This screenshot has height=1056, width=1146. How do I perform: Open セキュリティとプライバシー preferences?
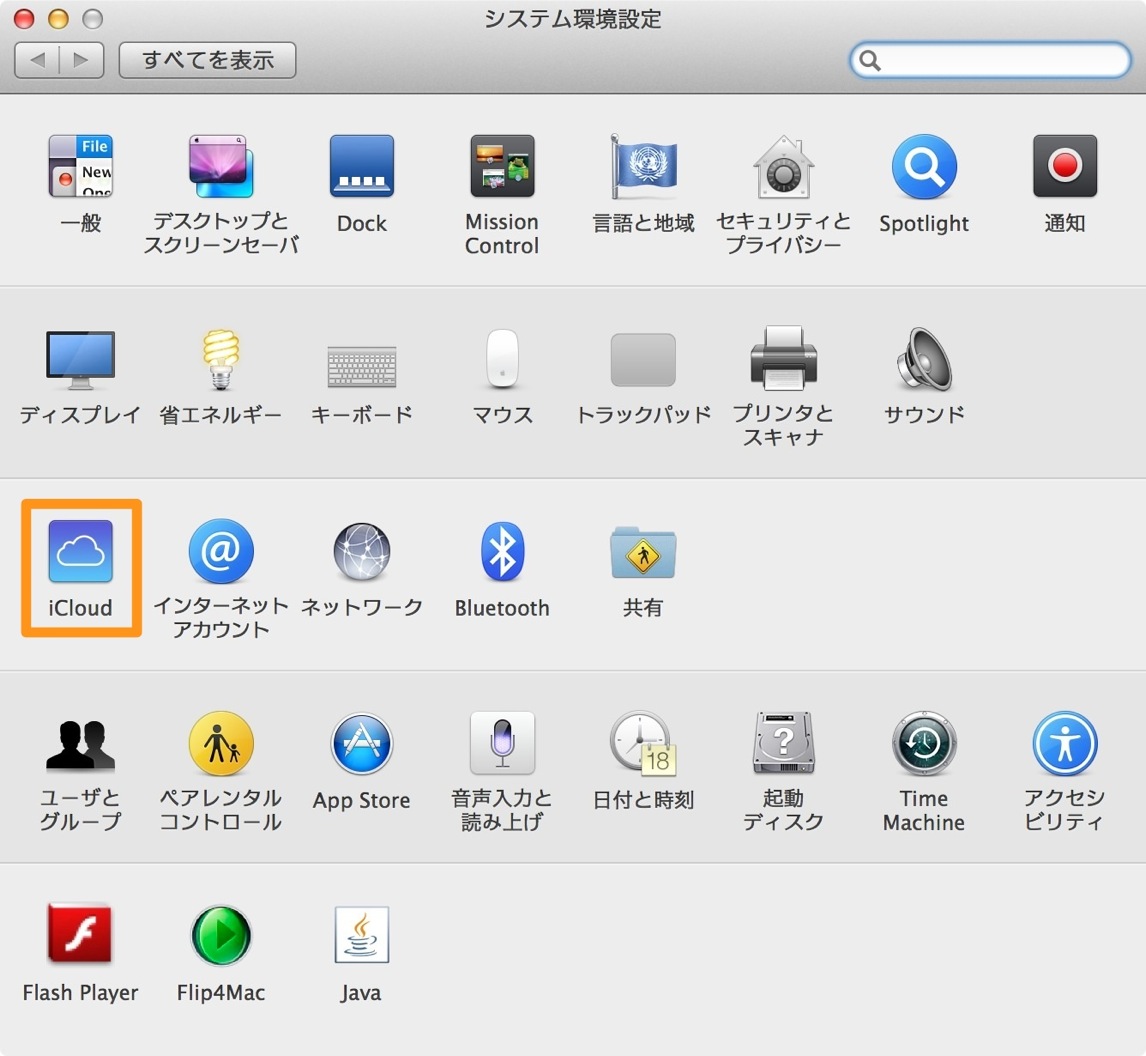click(x=783, y=166)
